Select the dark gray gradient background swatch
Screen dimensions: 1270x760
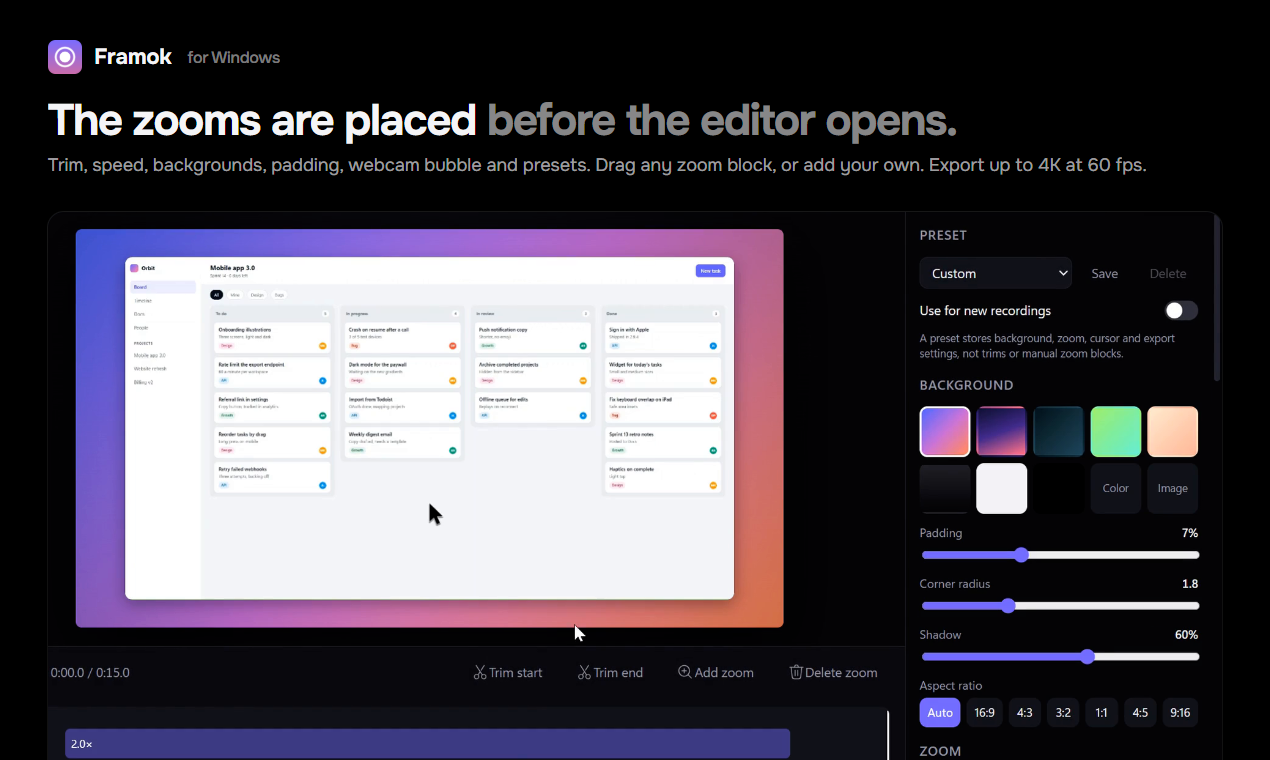click(945, 488)
